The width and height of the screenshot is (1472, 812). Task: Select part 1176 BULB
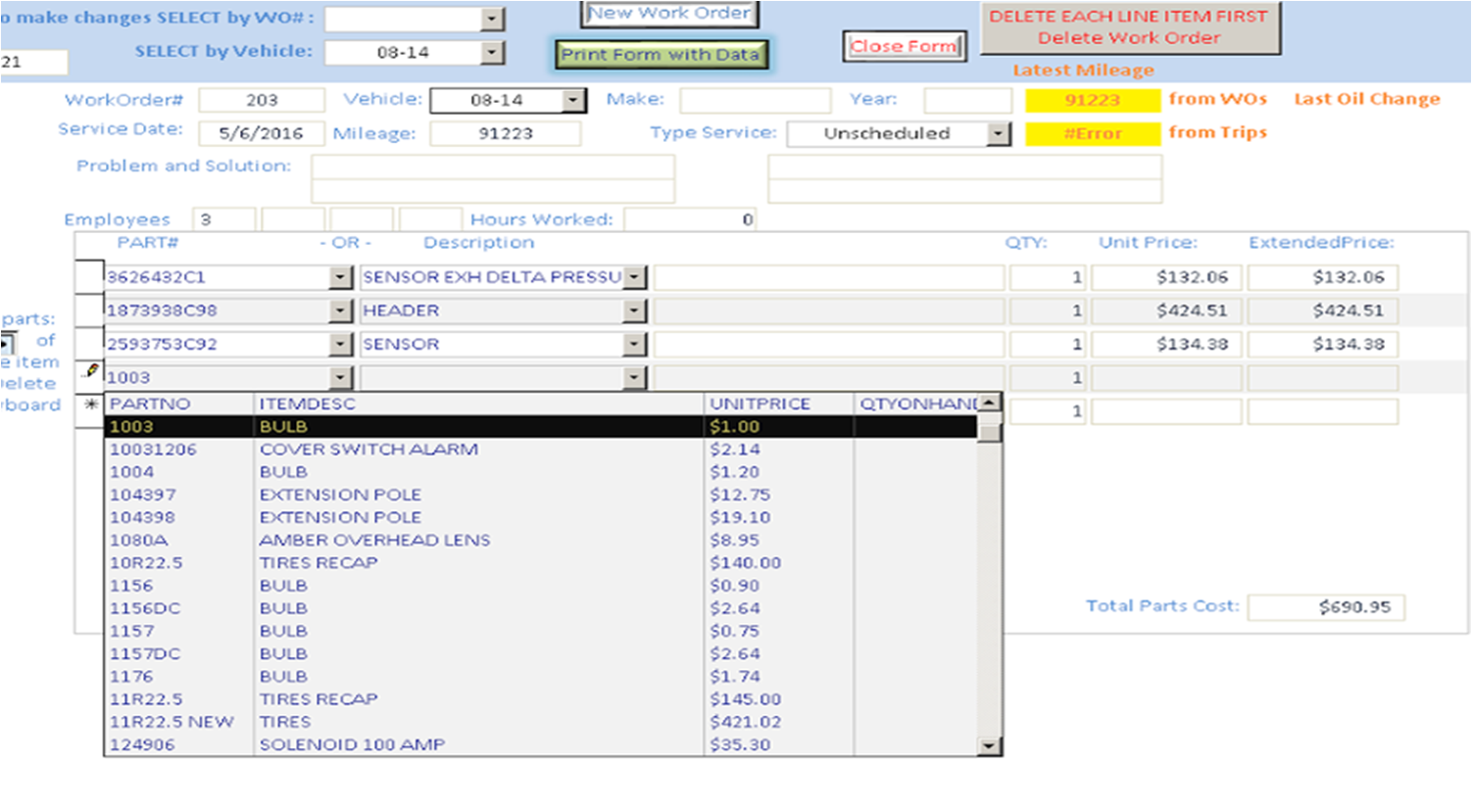(x=541, y=676)
